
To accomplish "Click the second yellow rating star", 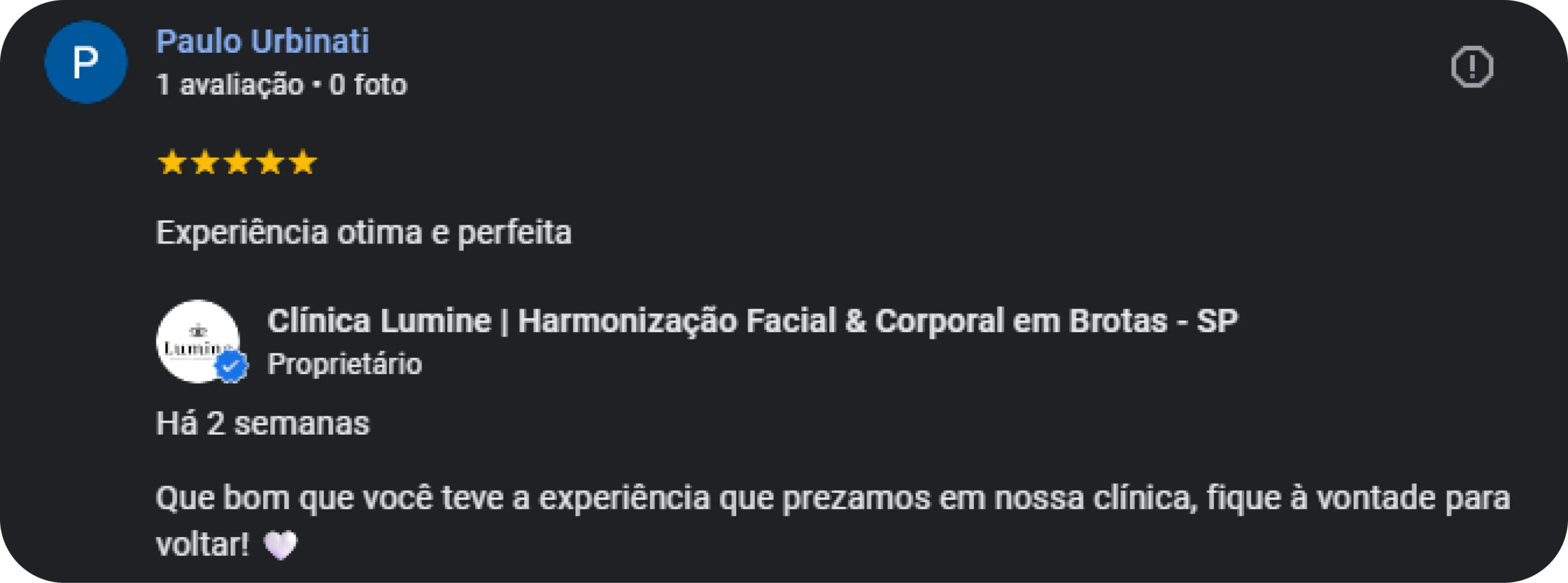I will tap(205, 163).
